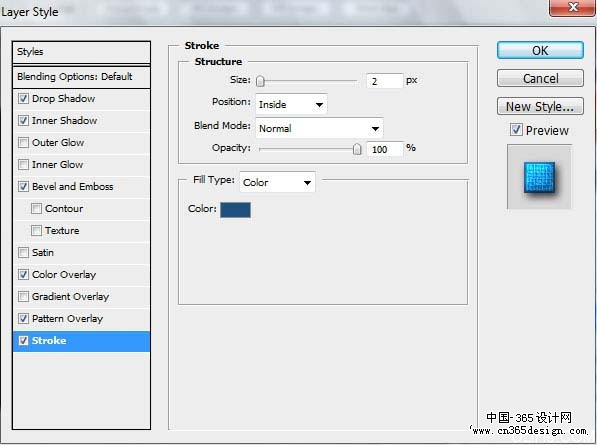
Task: Tick the Texture checkbox
Action: point(36,231)
